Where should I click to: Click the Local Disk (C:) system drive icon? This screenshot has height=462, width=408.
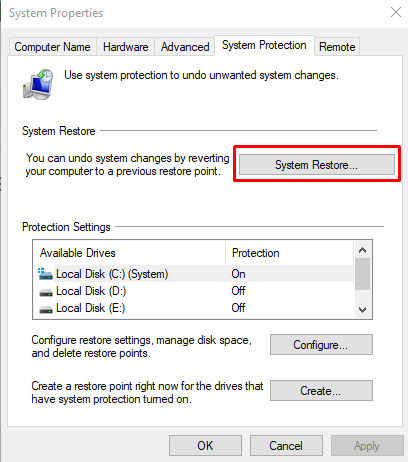pyautogui.click(x=45, y=274)
